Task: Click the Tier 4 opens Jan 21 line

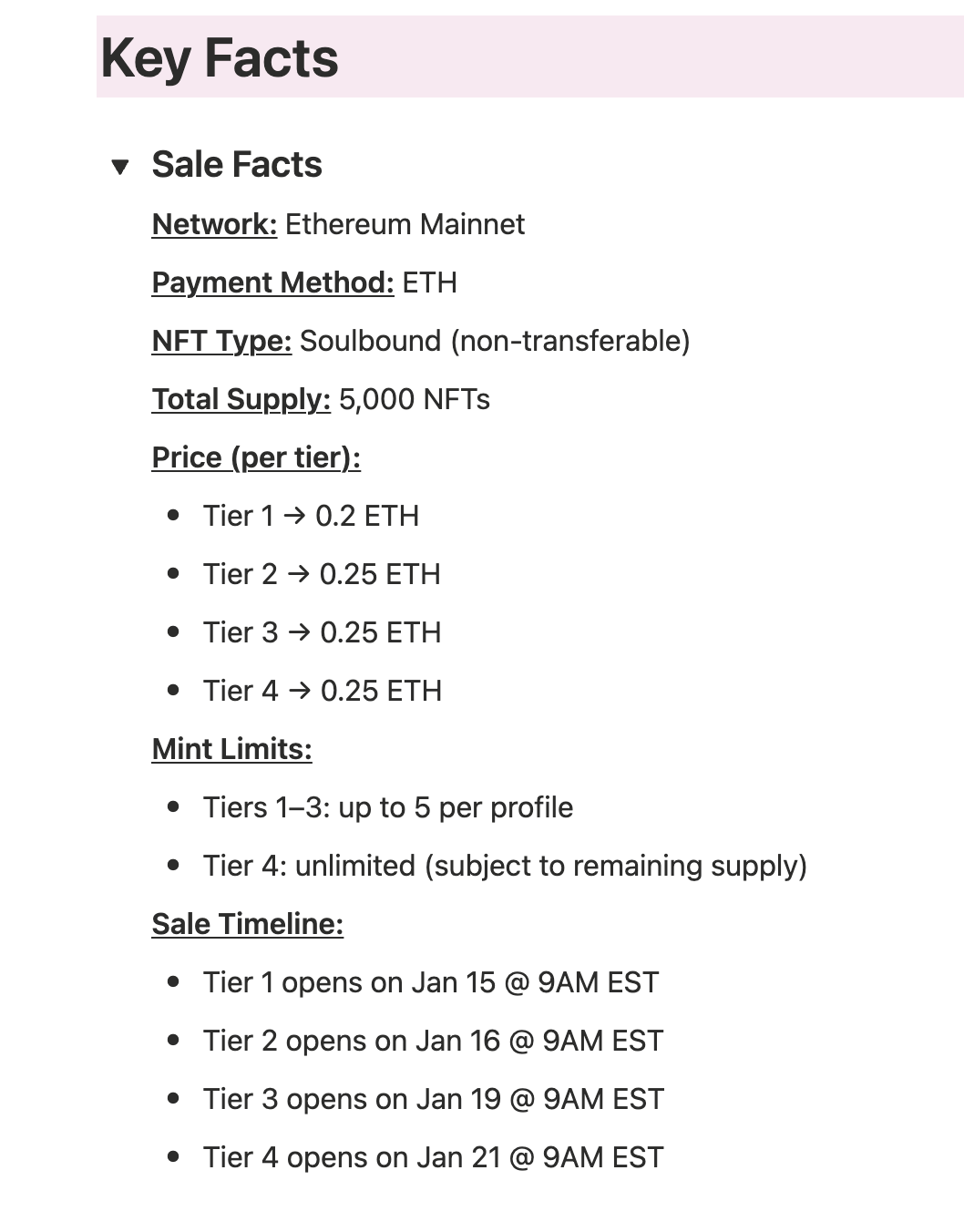Action: point(433,1157)
